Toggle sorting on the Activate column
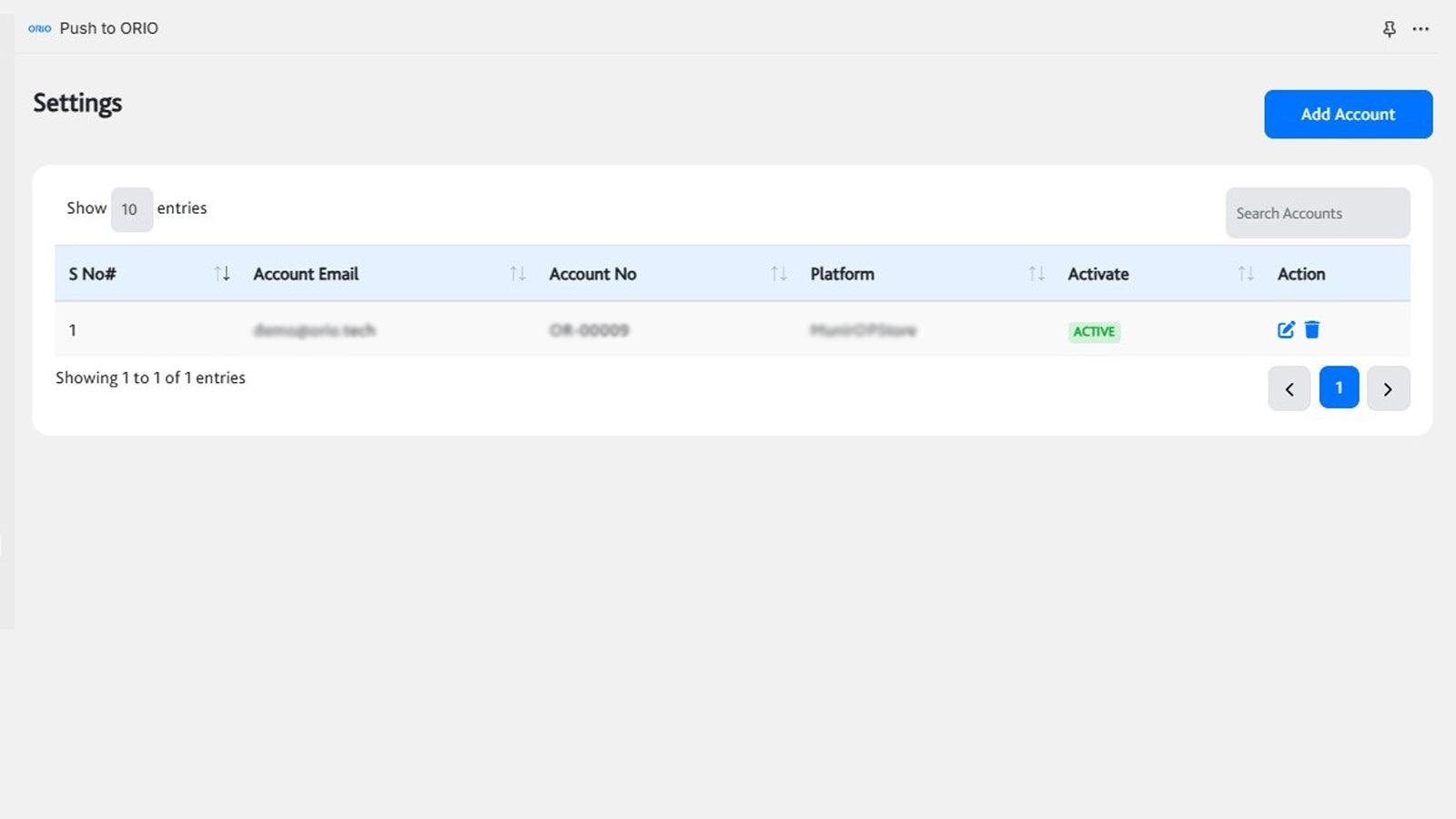Image resolution: width=1456 pixels, height=819 pixels. (1246, 273)
